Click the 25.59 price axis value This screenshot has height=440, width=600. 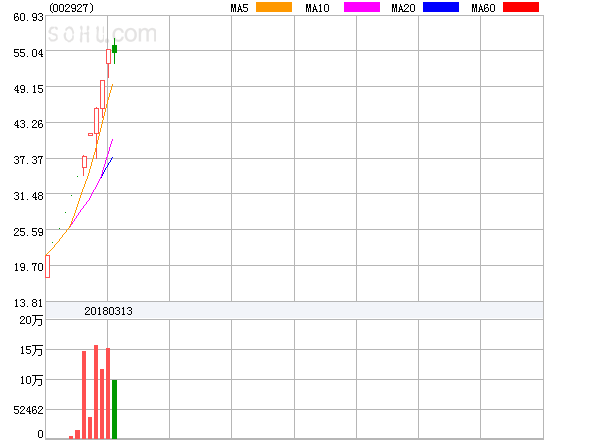tap(28, 232)
